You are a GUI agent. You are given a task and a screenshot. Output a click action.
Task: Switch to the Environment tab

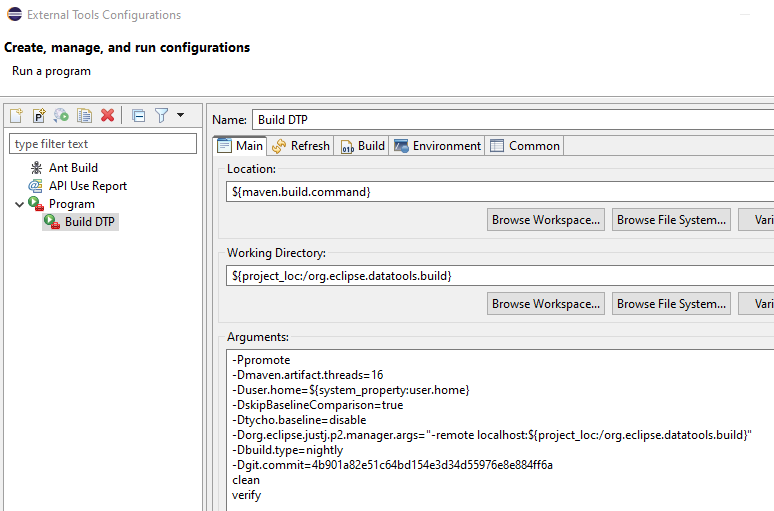437,146
